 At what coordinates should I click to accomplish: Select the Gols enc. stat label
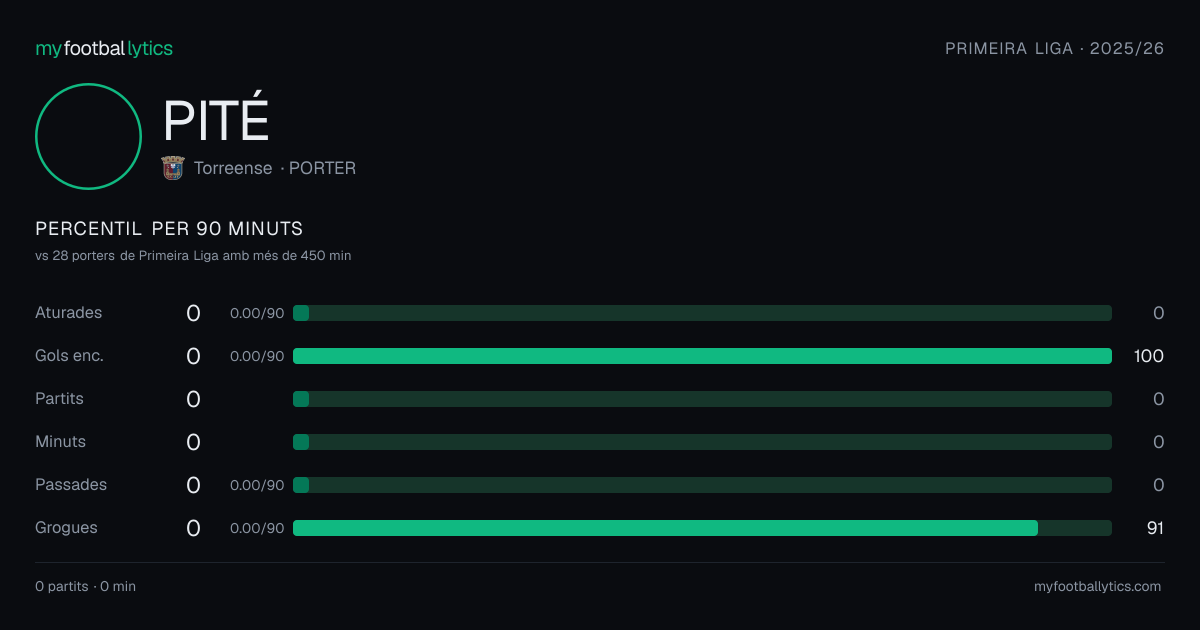(69, 356)
